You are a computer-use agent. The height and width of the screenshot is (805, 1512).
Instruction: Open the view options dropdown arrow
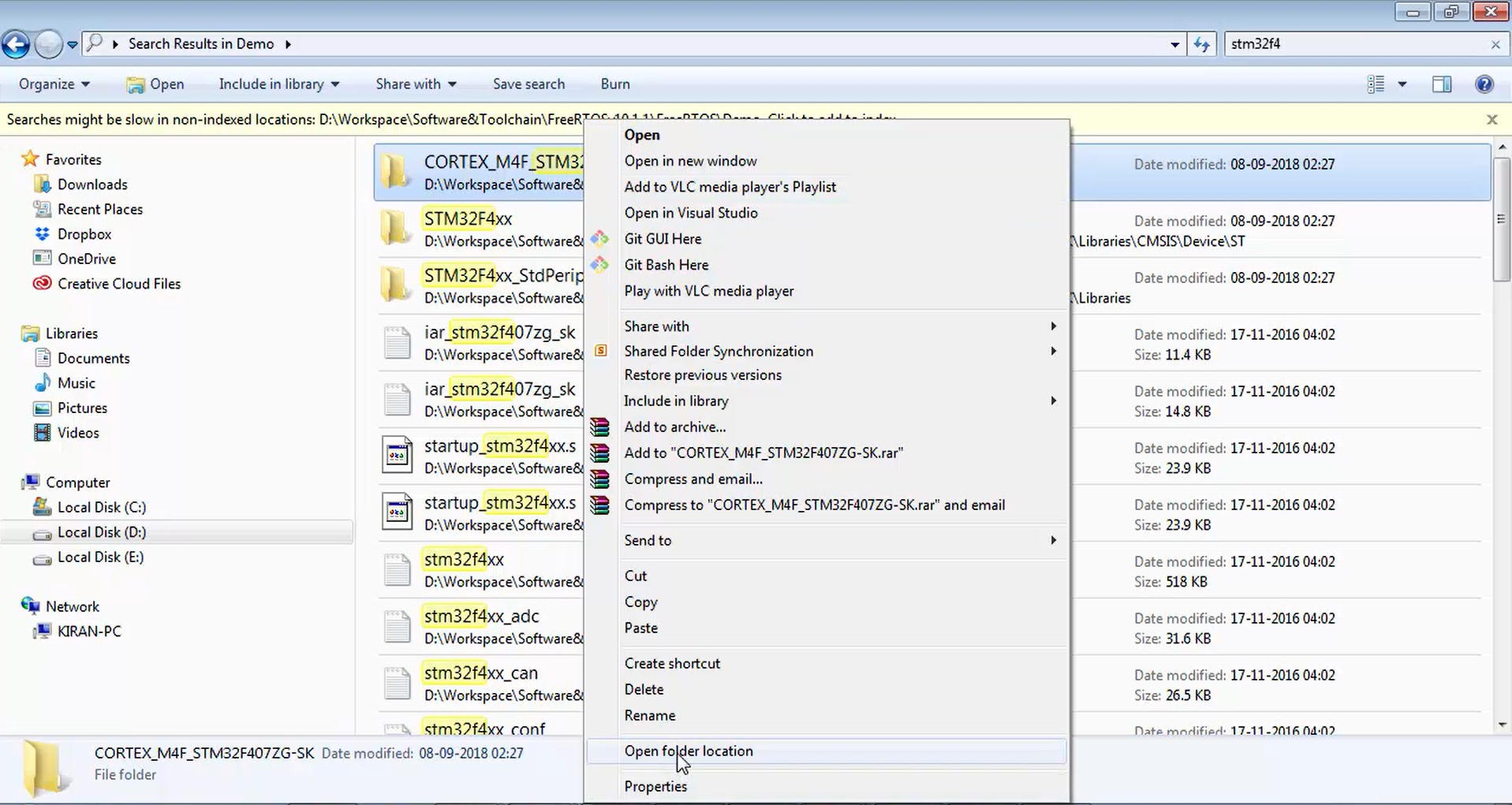1402,84
